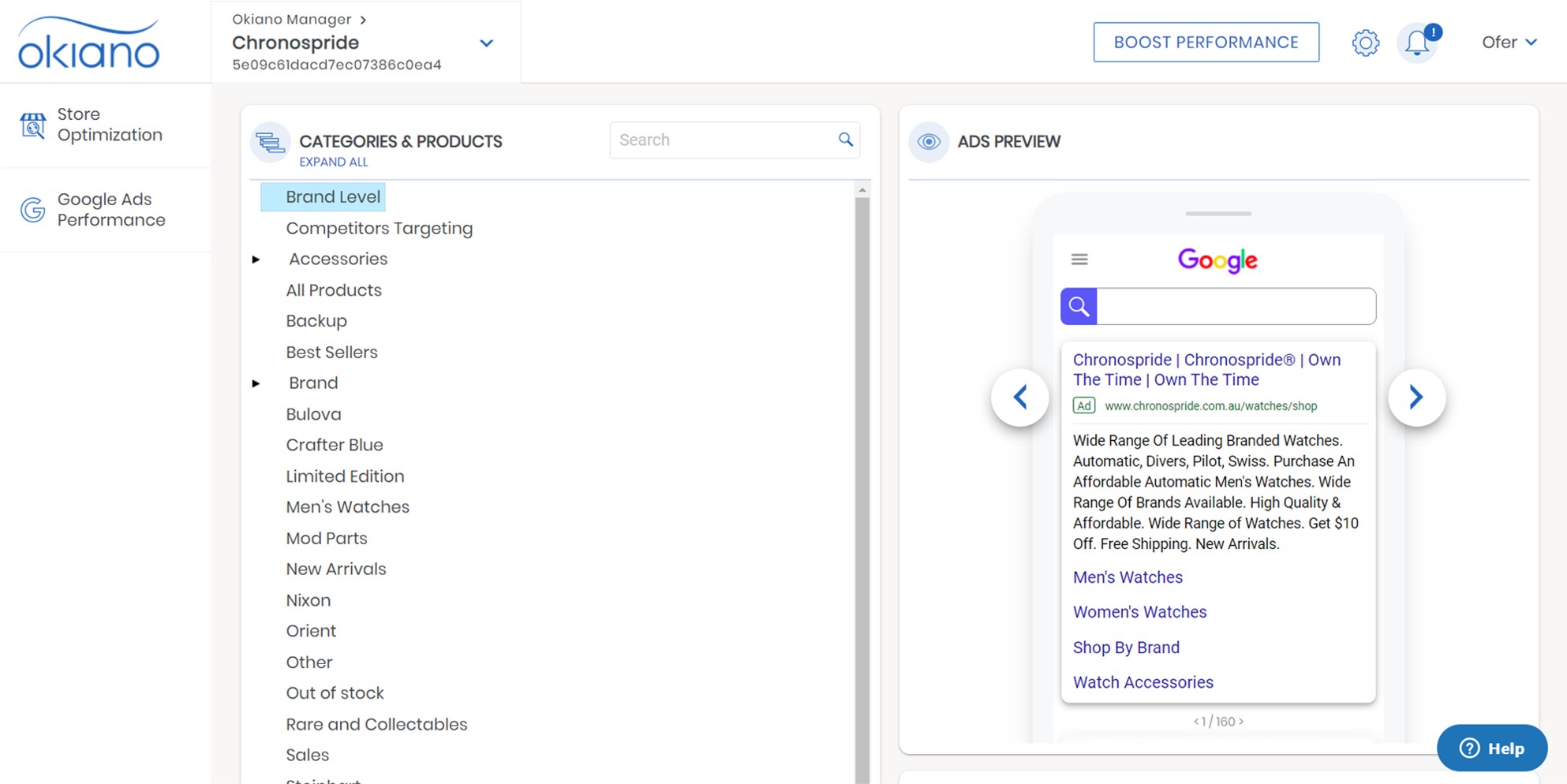Screen dimensions: 1567x784
Task: Click the Okiano logo
Action: 88,43
